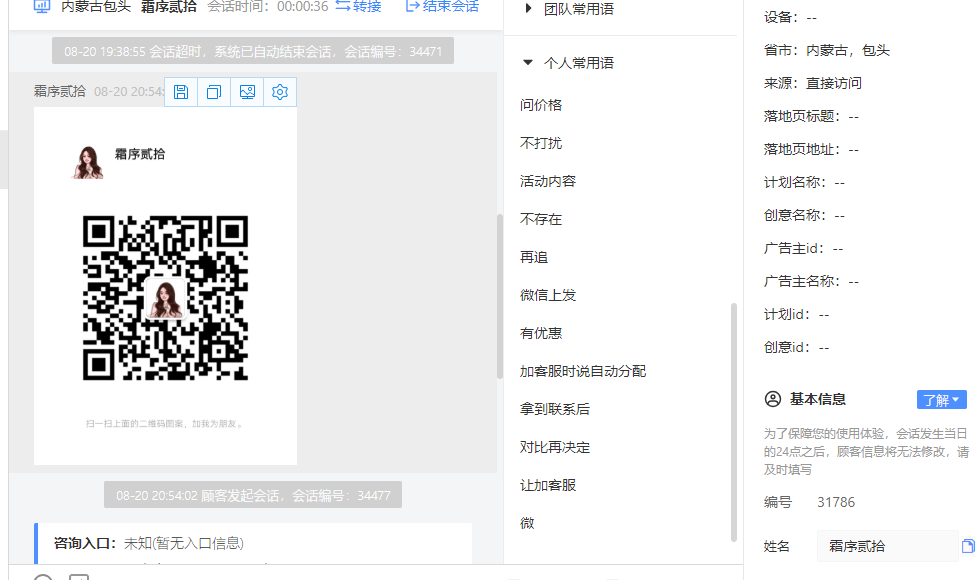
Task: Choose the 微 phrase at the list bottom
Action: (x=527, y=523)
